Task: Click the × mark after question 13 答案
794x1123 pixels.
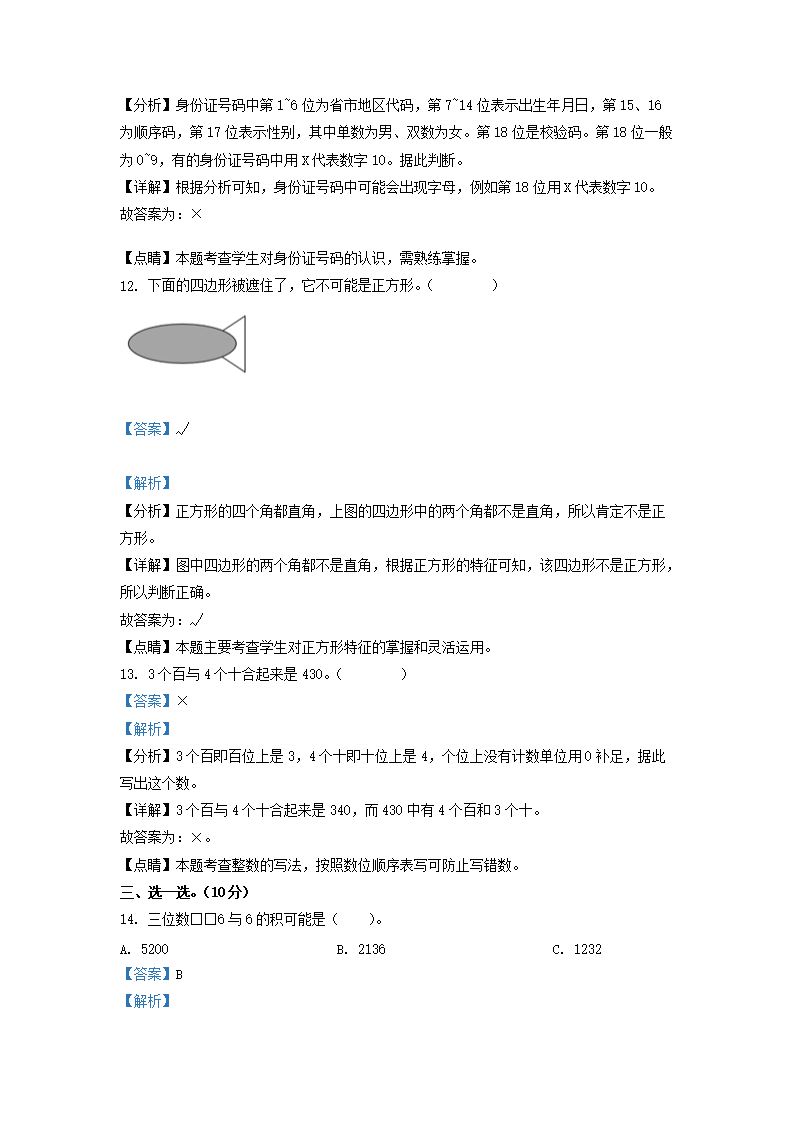Action: tap(183, 701)
